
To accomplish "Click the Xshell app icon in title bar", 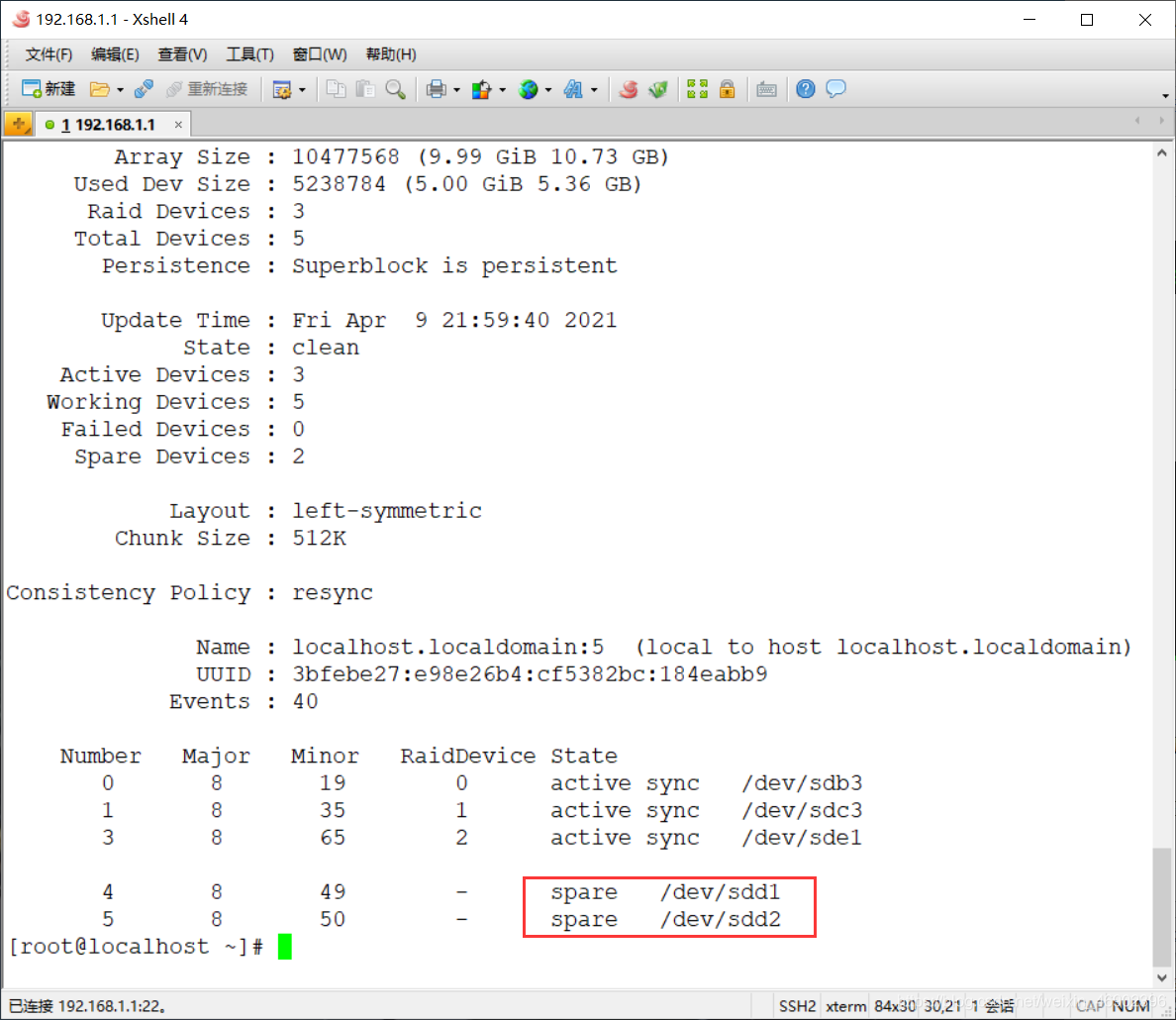I will point(21,19).
